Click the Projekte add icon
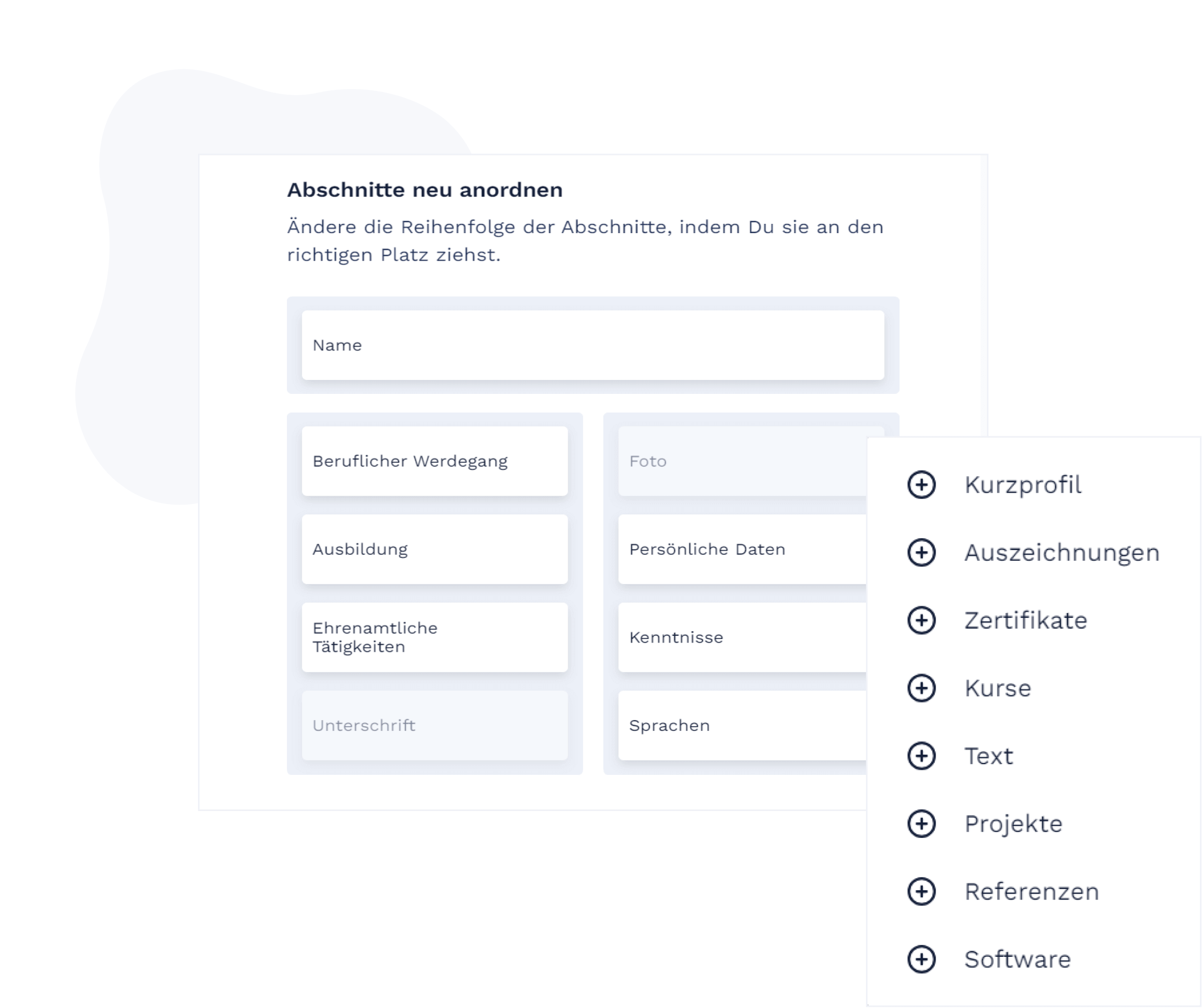This screenshot has width=1202, height=1008. coord(922,822)
